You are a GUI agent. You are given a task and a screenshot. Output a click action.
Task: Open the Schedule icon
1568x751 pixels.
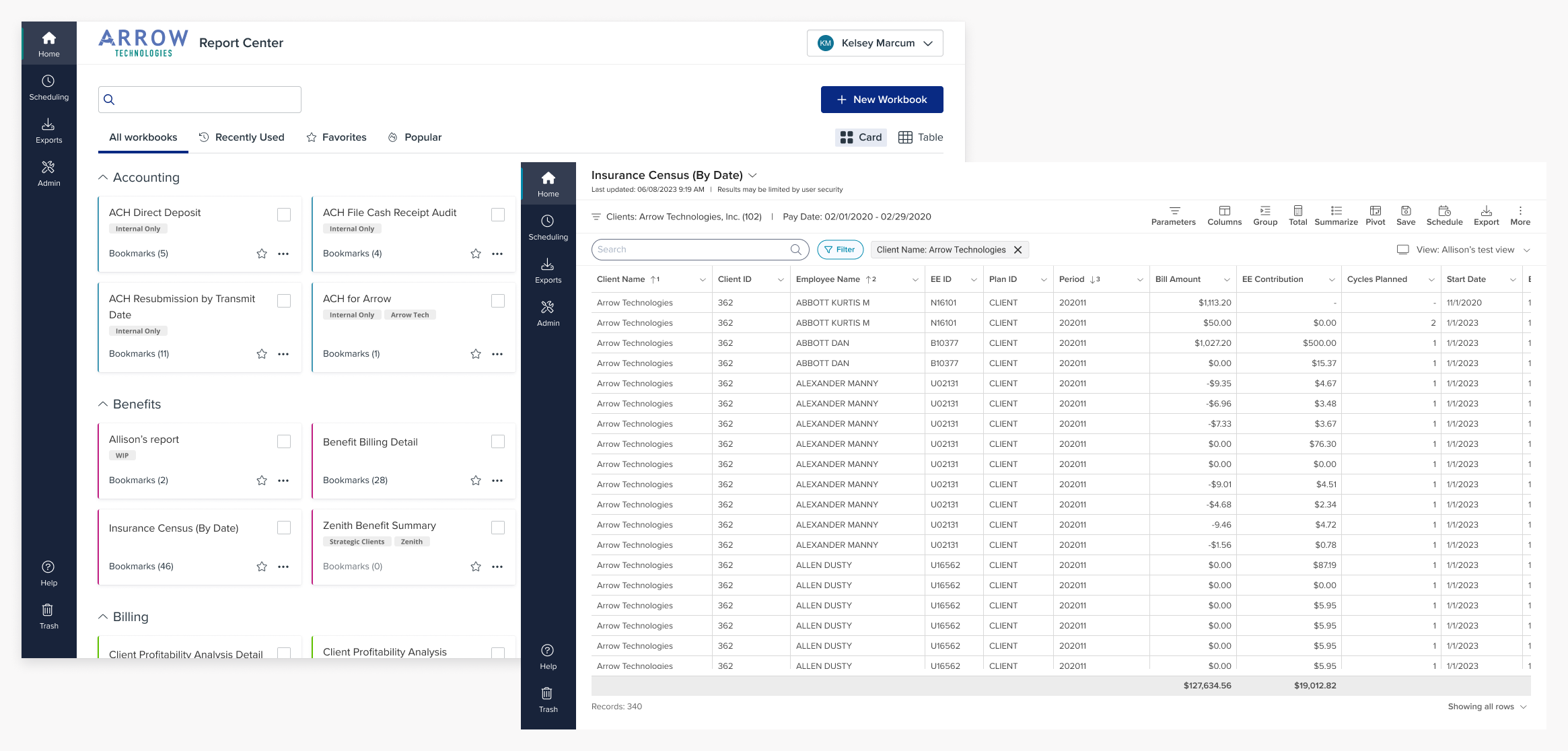point(1444,215)
